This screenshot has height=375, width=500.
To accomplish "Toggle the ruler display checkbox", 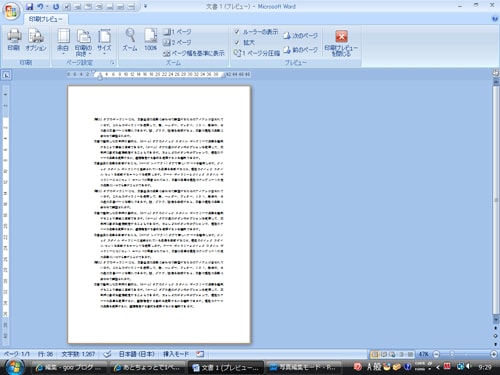I will coord(237,32).
